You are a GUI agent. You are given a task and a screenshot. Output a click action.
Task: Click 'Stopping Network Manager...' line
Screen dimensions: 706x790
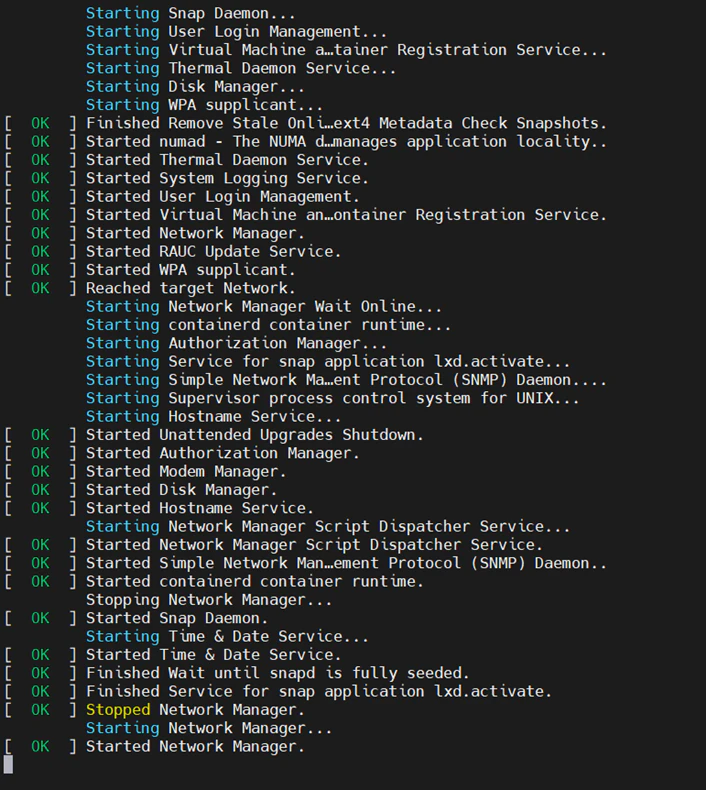pos(209,600)
